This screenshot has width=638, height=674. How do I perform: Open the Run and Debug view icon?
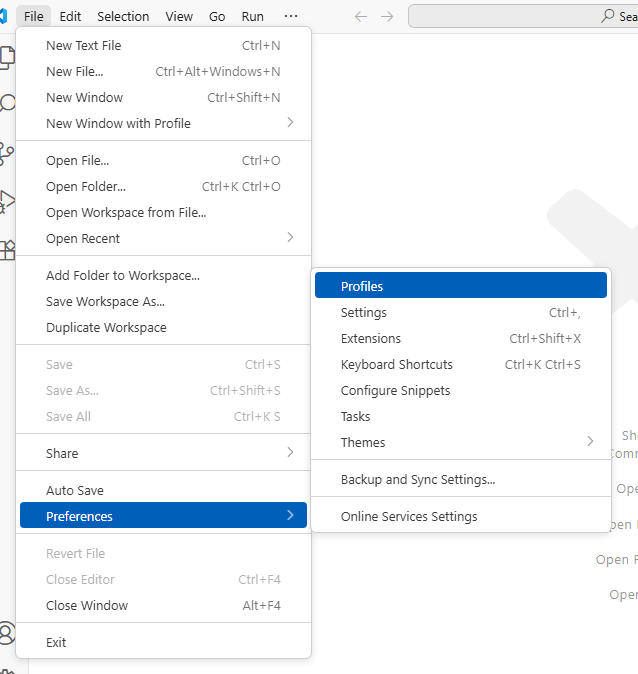point(7,201)
